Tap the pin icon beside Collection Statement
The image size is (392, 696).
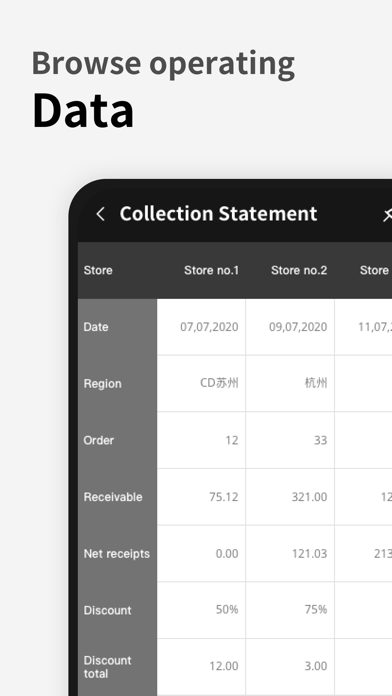[x=387, y=215]
